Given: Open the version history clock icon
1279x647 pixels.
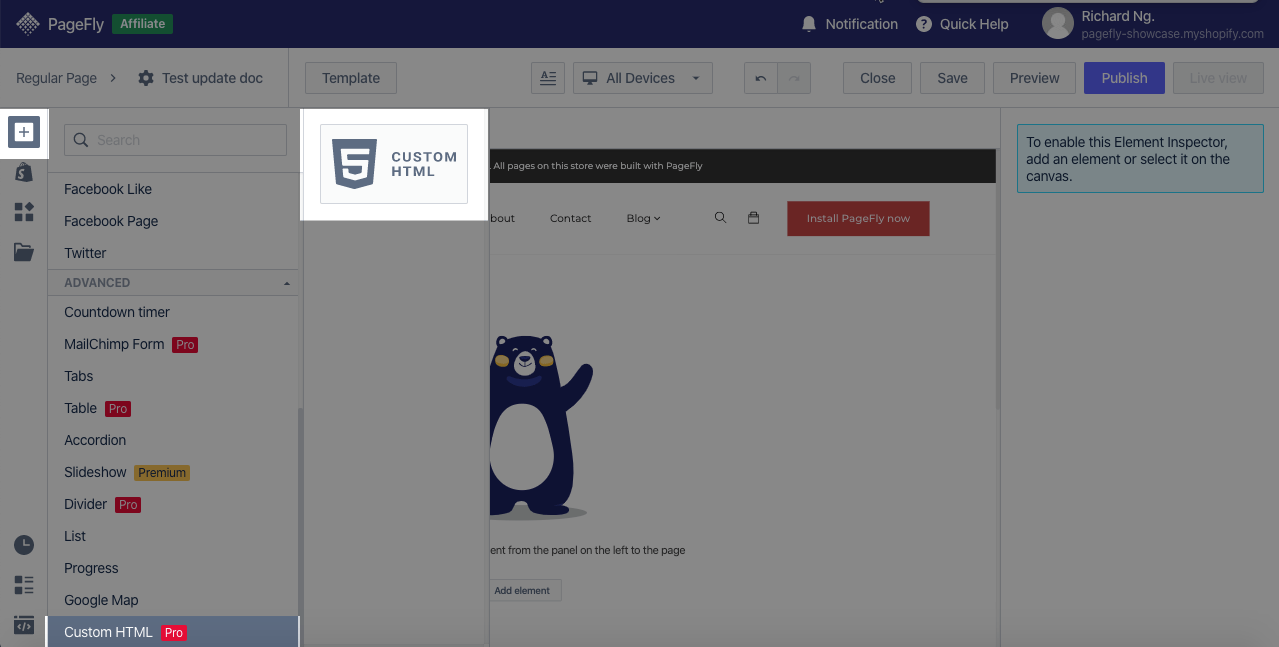Looking at the screenshot, I should [24, 545].
